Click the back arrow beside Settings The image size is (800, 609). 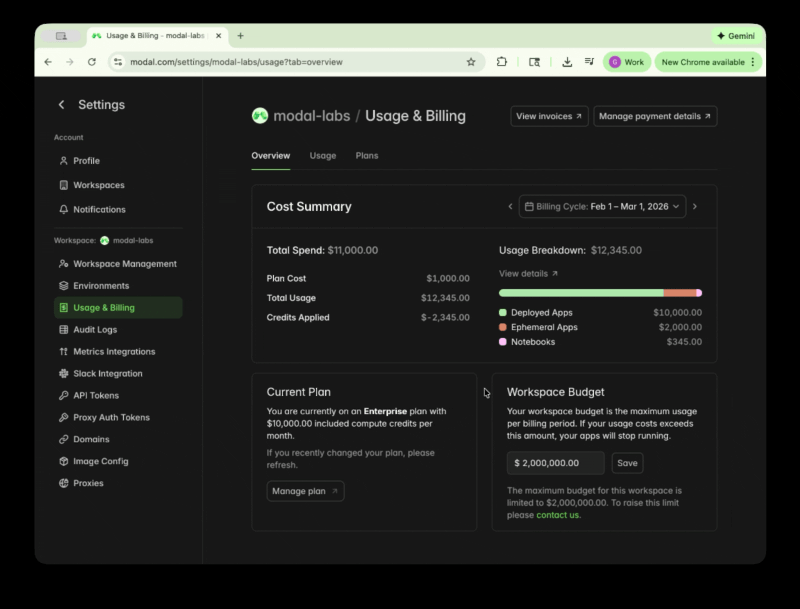pos(61,105)
